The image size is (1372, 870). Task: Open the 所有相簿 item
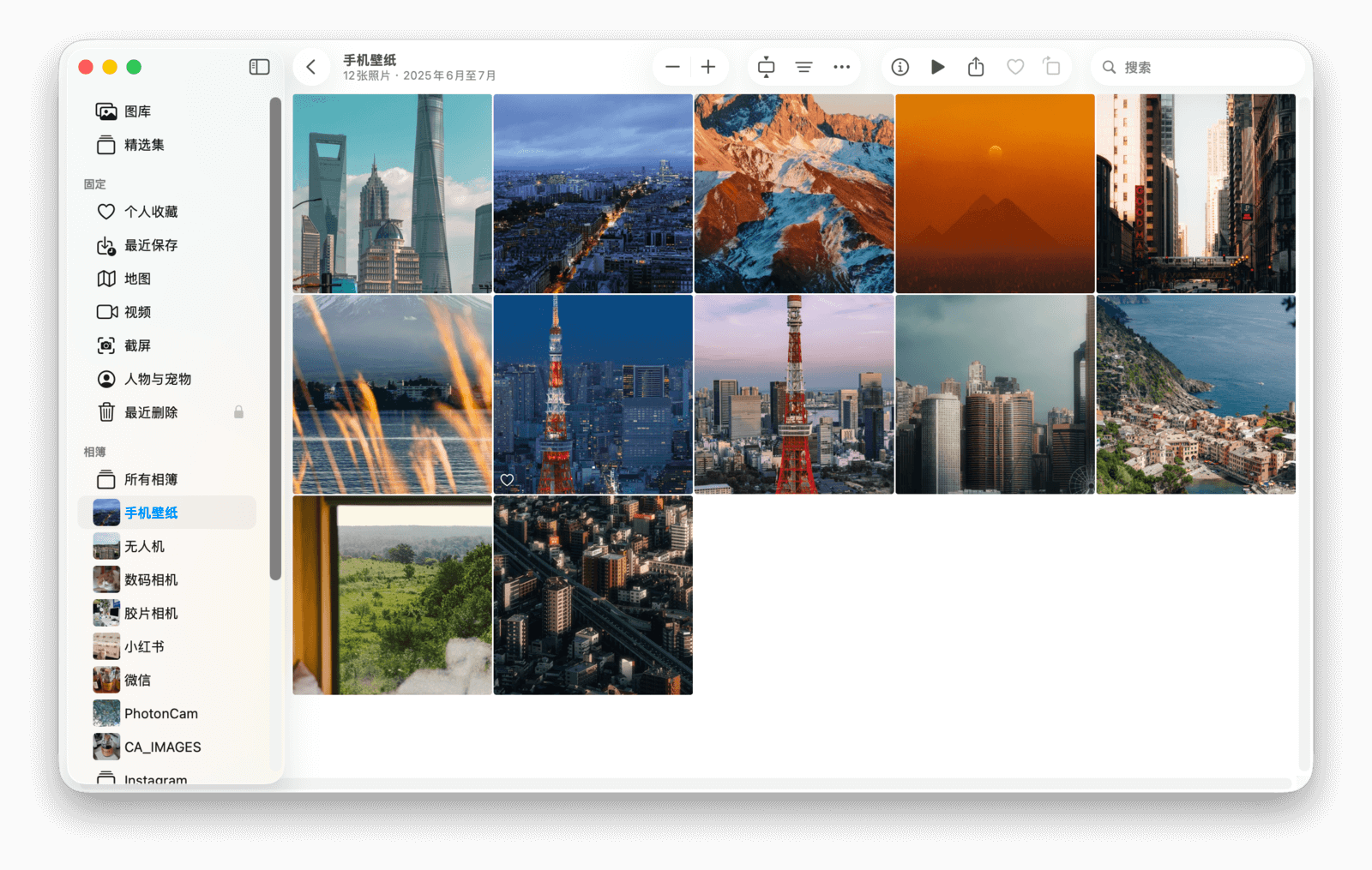point(151,479)
